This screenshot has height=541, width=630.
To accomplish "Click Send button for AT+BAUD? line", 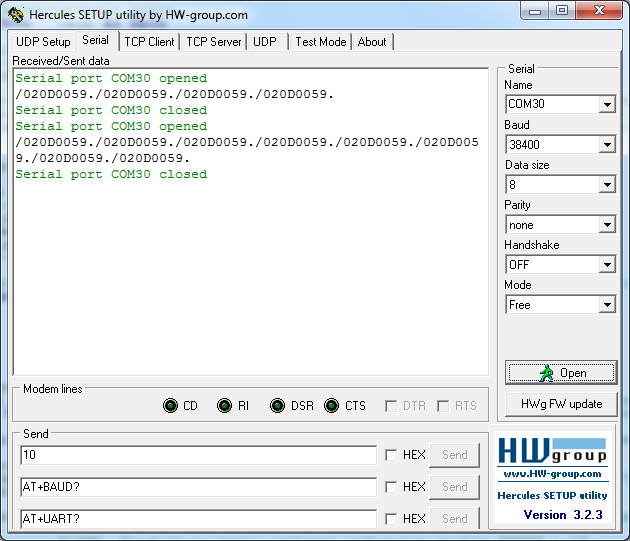I will [x=454, y=487].
